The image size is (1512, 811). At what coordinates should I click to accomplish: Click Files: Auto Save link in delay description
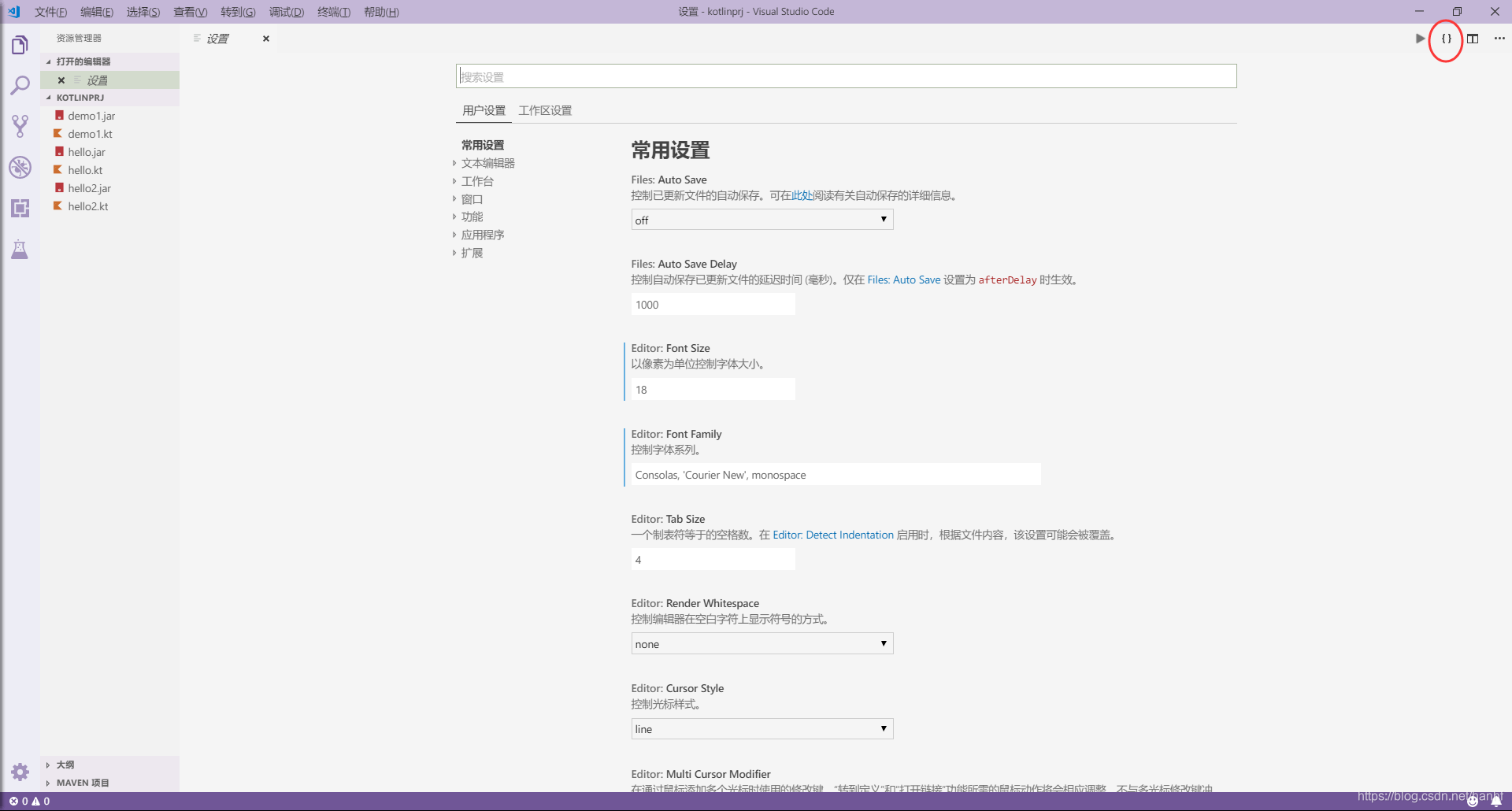pos(904,280)
